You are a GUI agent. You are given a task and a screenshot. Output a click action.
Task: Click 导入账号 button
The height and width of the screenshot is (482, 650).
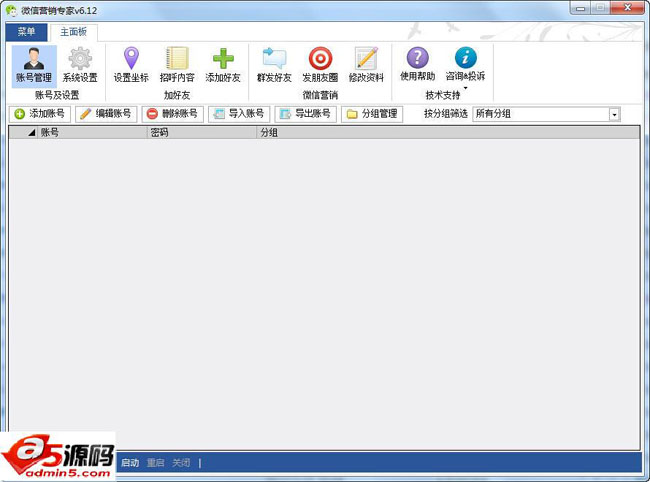pos(239,114)
